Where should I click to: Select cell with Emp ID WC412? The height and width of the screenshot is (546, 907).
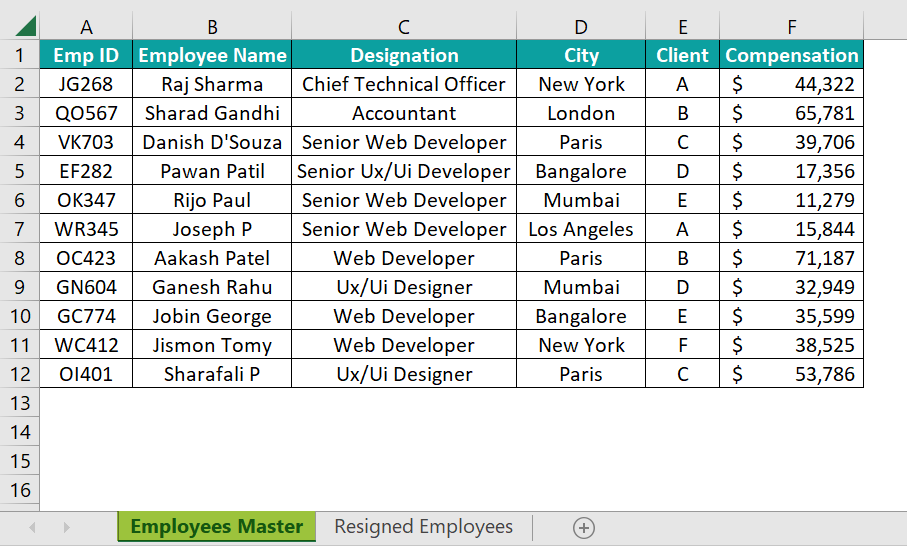point(86,345)
